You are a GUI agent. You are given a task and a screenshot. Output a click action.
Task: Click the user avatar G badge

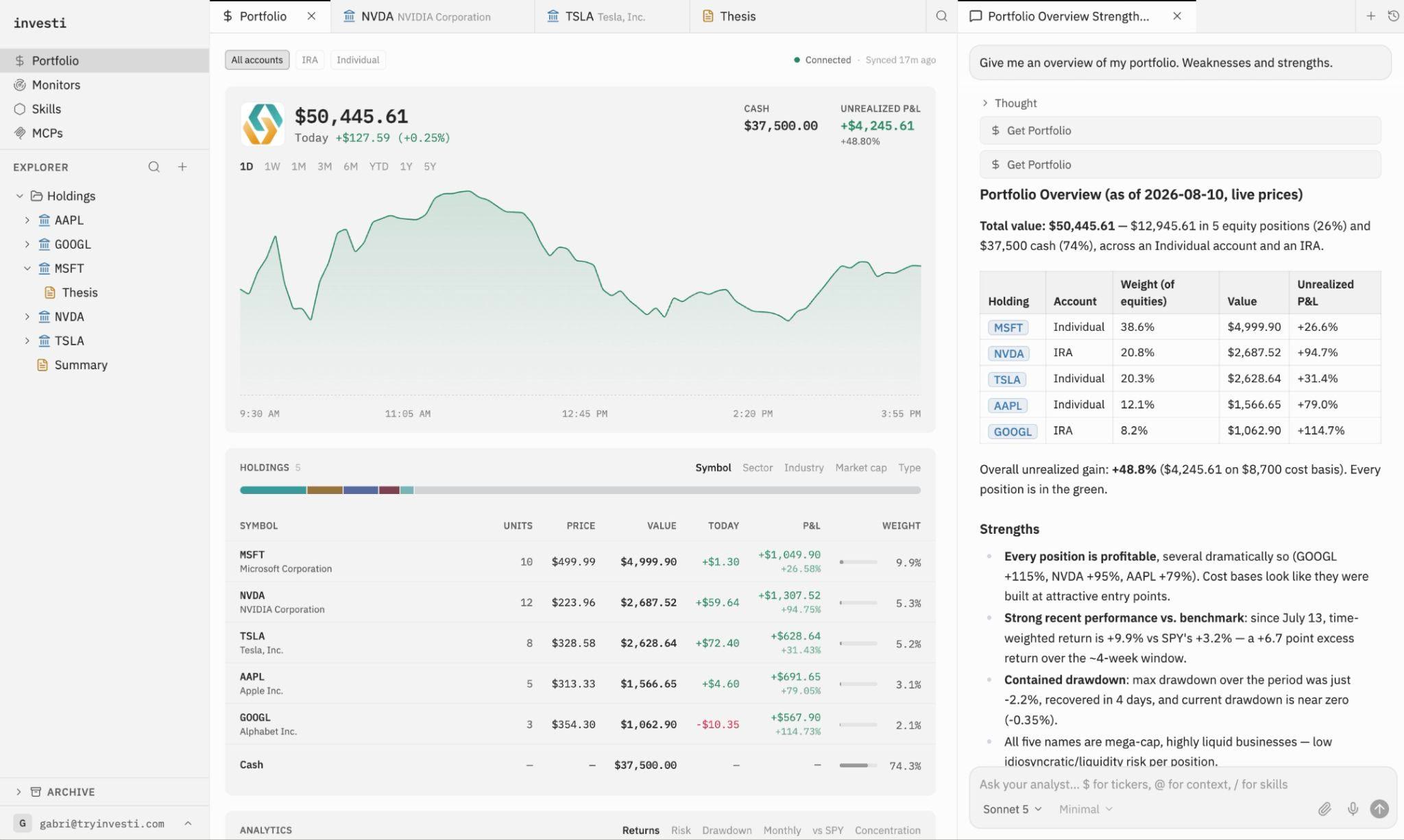(x=23, y=824)
